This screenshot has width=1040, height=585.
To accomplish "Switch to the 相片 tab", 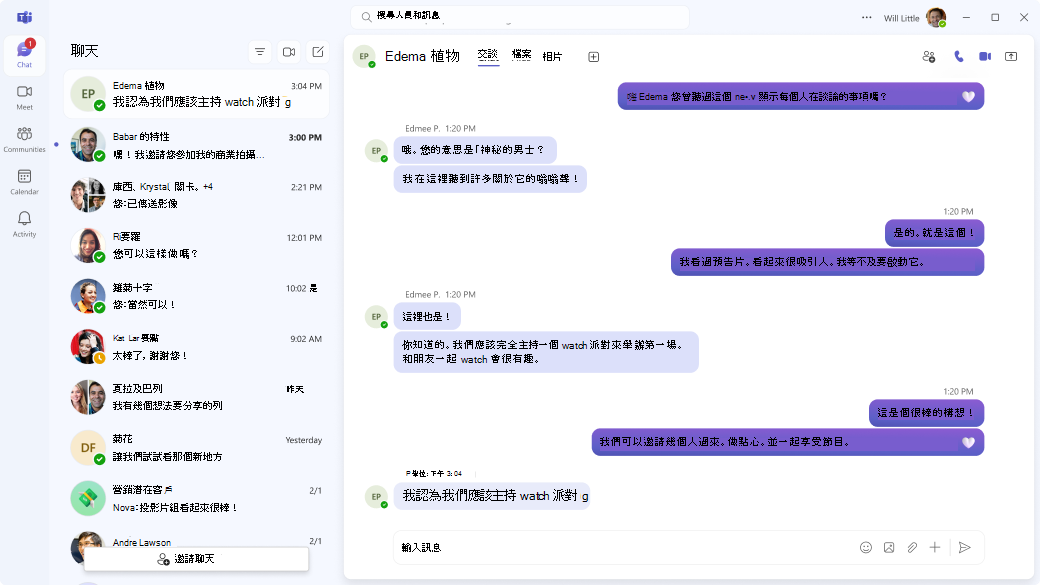I will click(552, 57).
